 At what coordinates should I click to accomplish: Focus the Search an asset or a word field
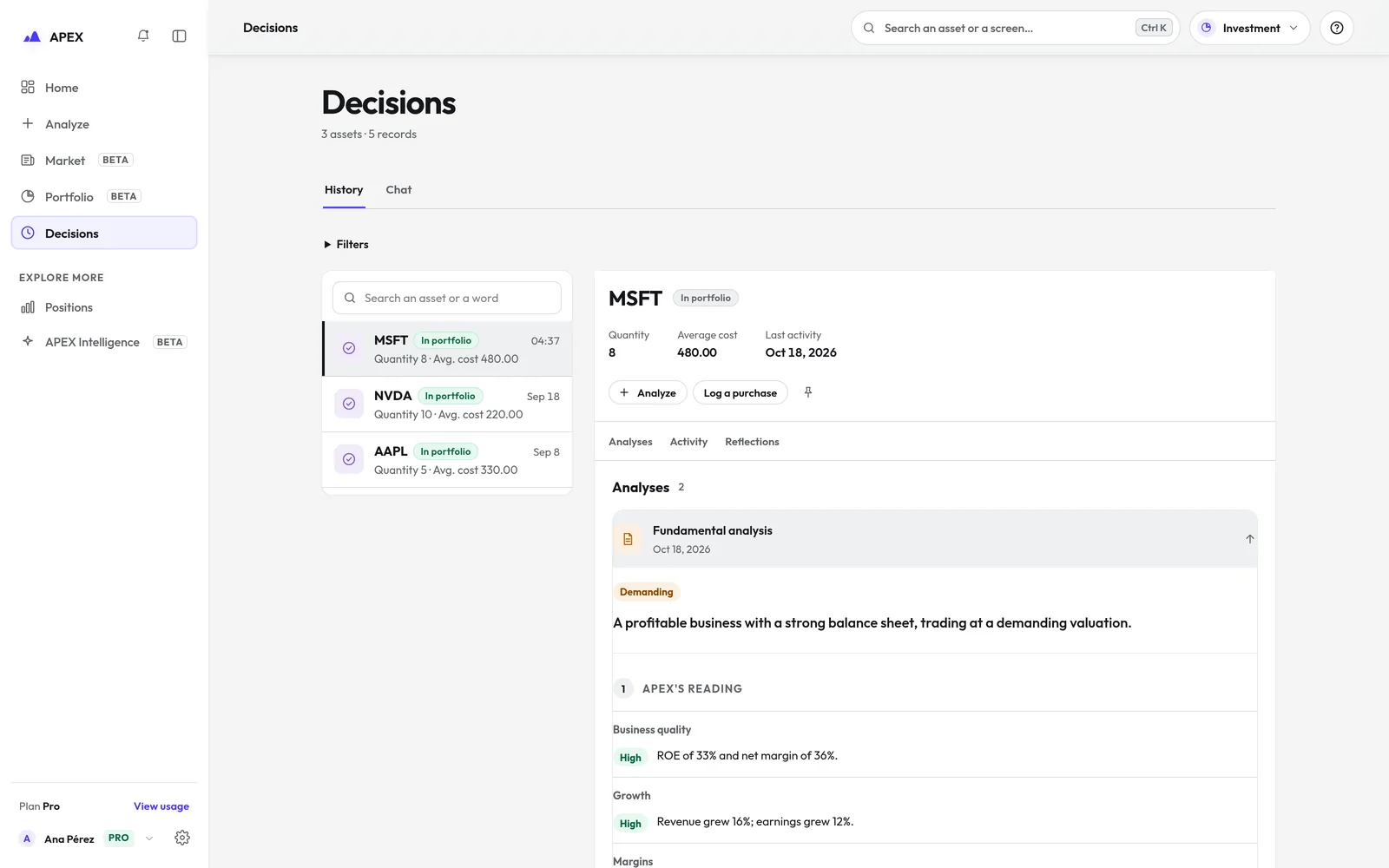(447, 298)
